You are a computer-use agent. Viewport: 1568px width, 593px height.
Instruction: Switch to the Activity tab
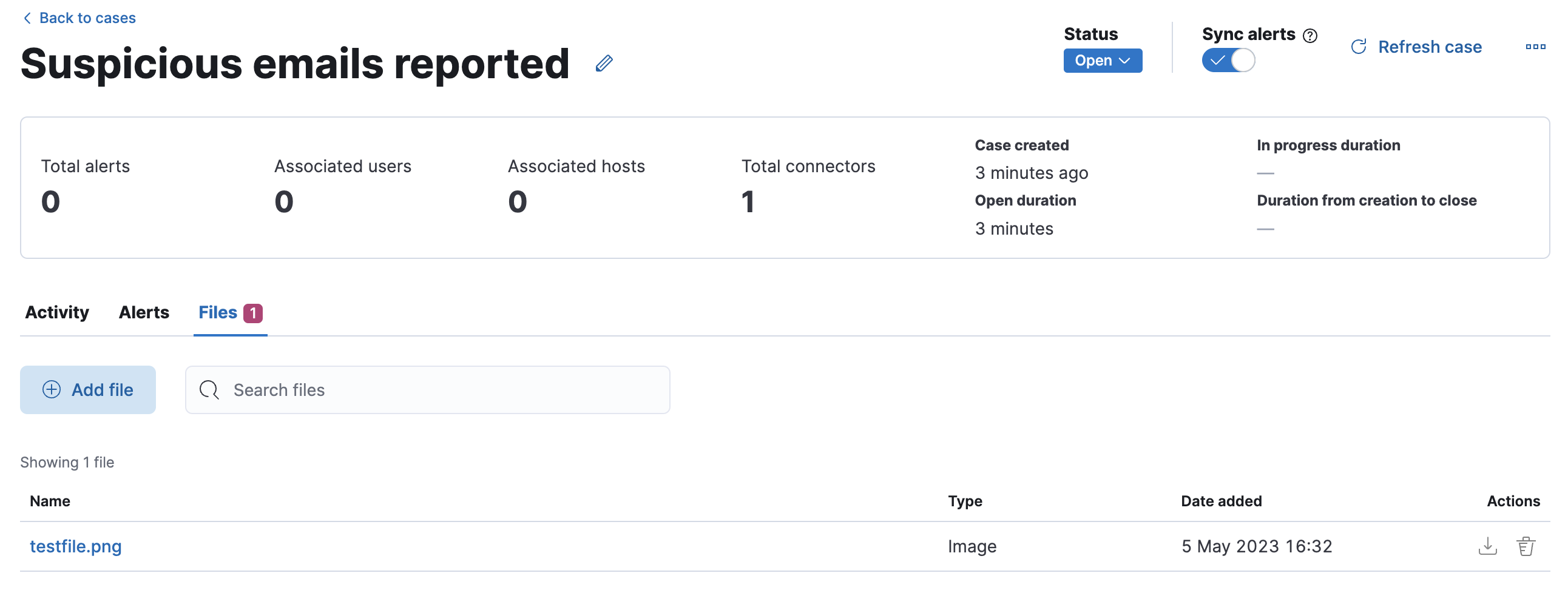pyautogui.click(x=57, y=312)
